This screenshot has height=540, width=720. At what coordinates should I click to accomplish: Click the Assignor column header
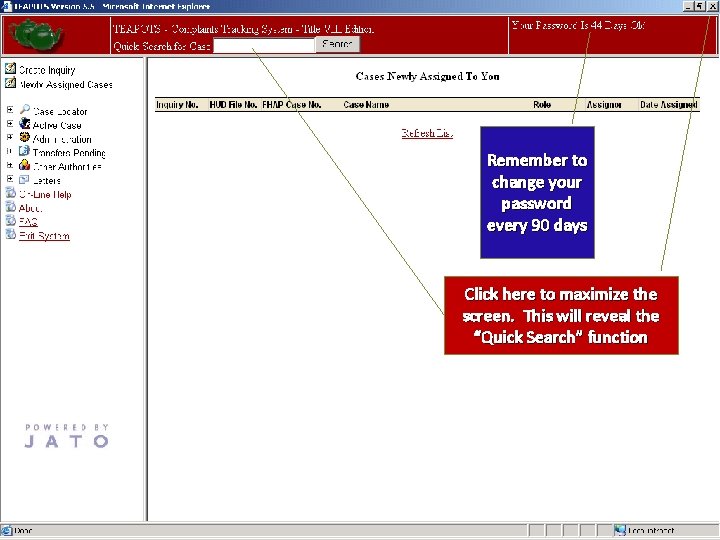604,105
